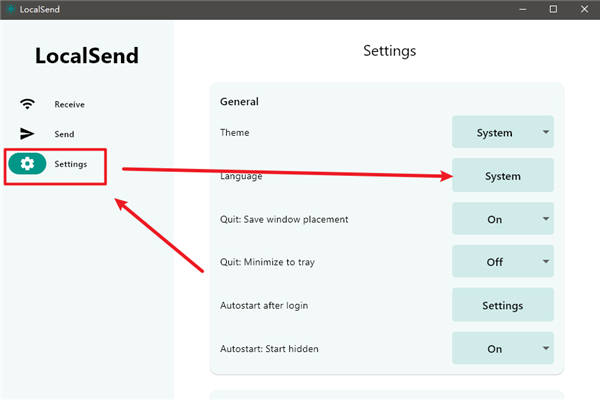The height and width of the screenshot is (400, 600).
Task: Close the LocalSend window
Action: [x=582, y=8]
